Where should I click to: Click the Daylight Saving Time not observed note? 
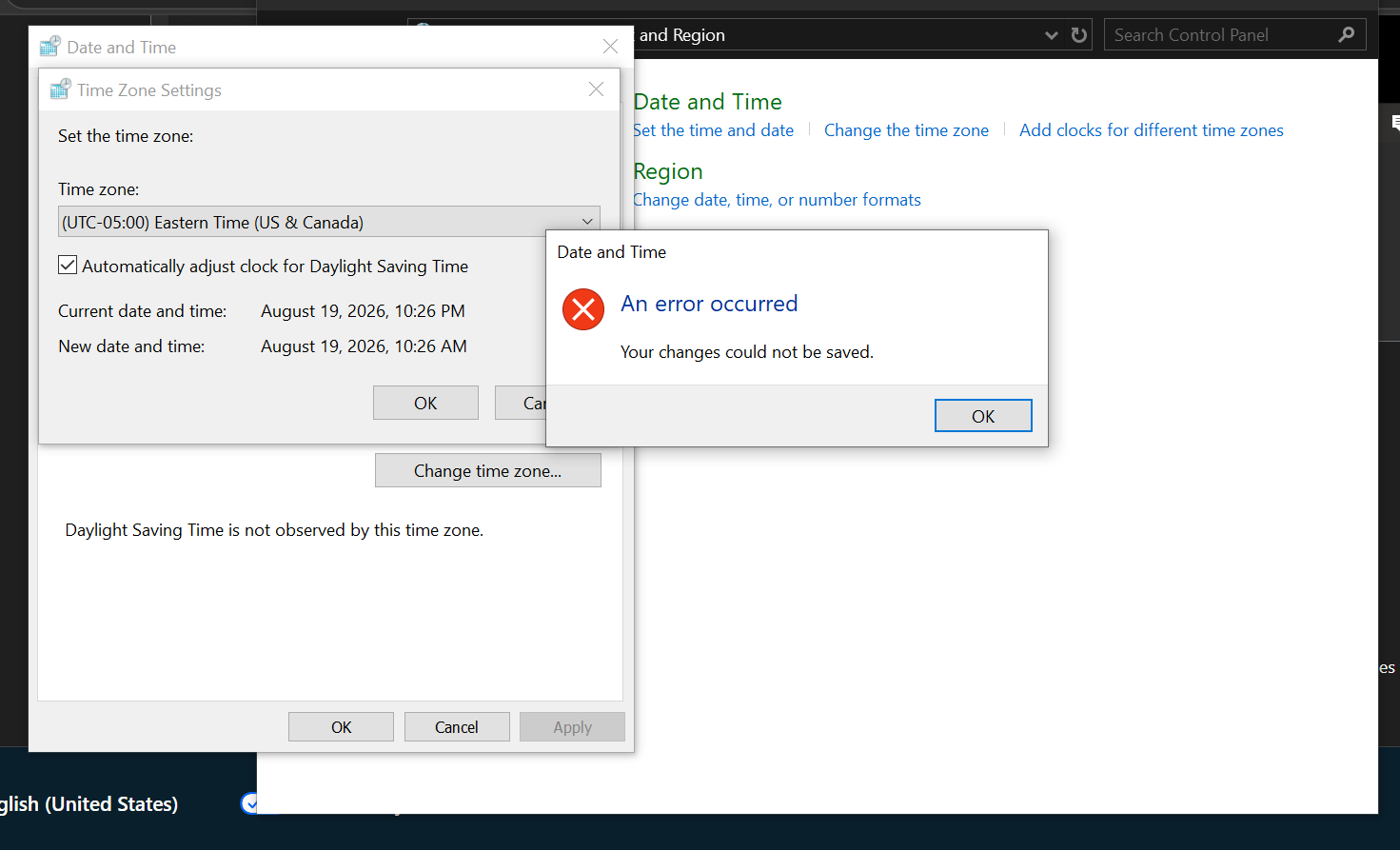(x=274, y=530)
